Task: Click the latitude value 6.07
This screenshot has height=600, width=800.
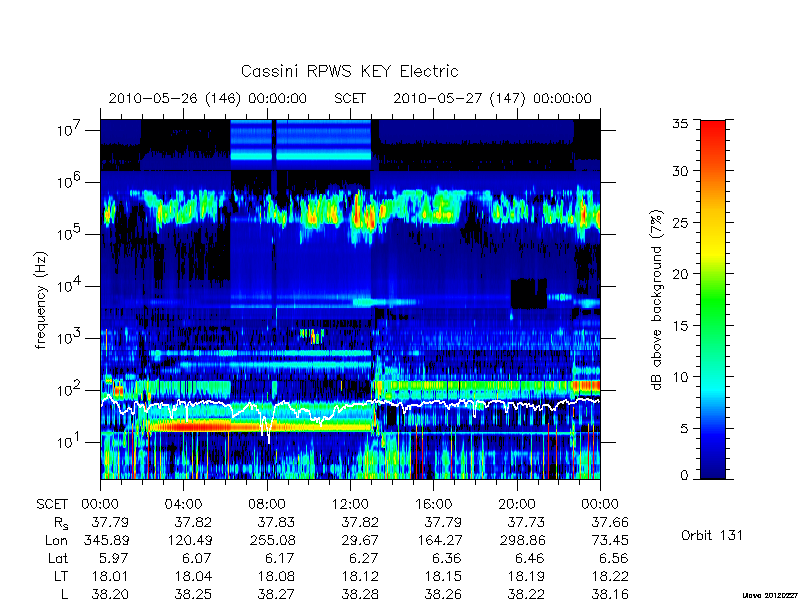Action: pos(197,559)
